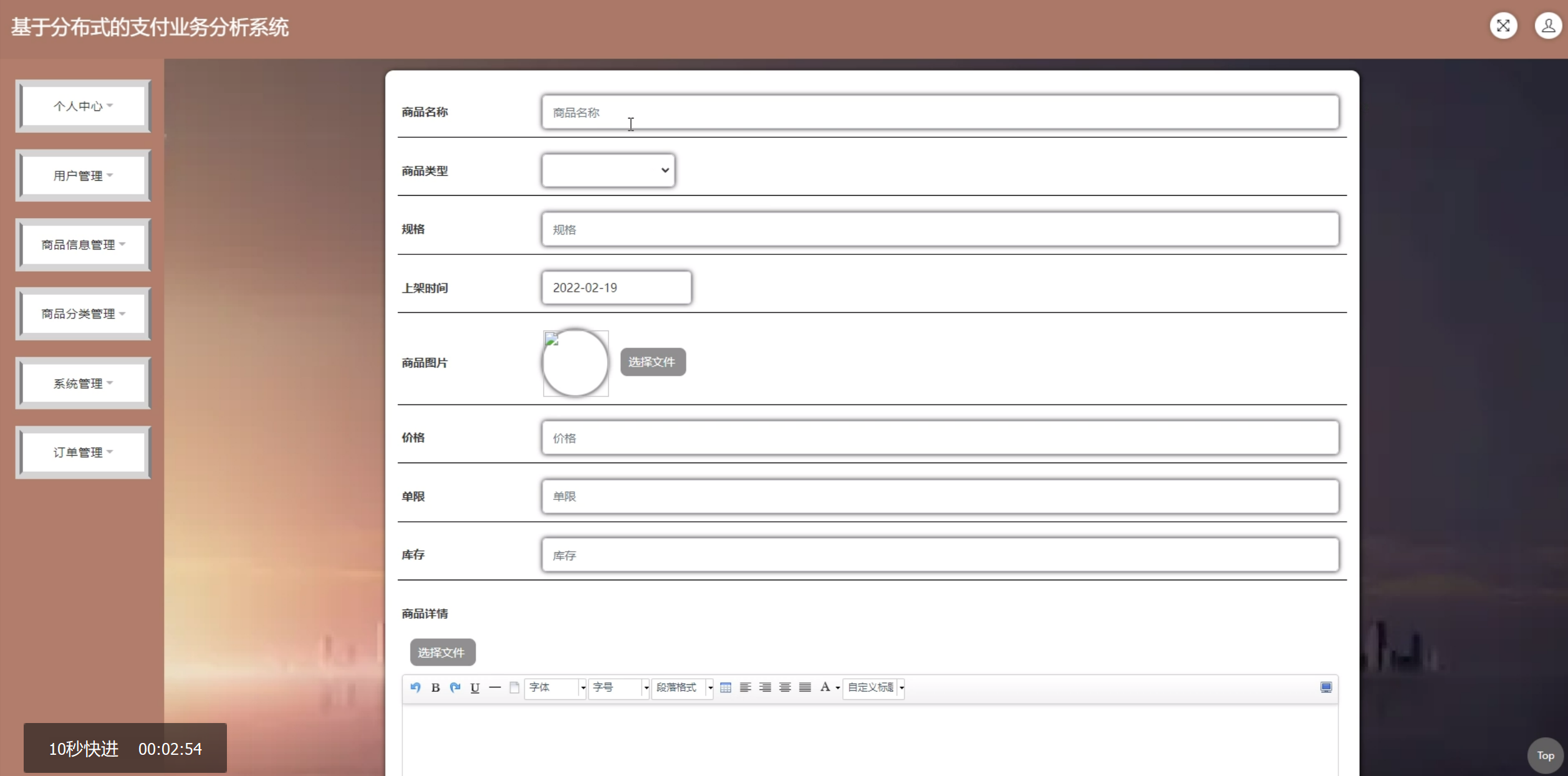Open the 字号 font size dropdown
The width and height of the screenshot is (1568, 776).
(619, 687)
